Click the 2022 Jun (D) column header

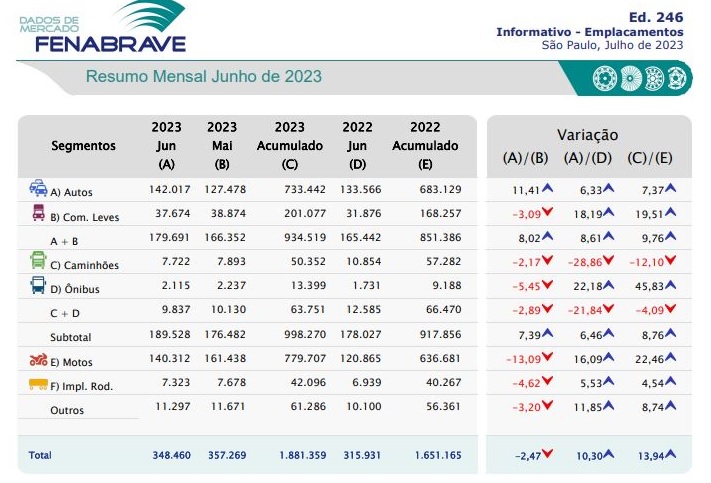point(357,145)
